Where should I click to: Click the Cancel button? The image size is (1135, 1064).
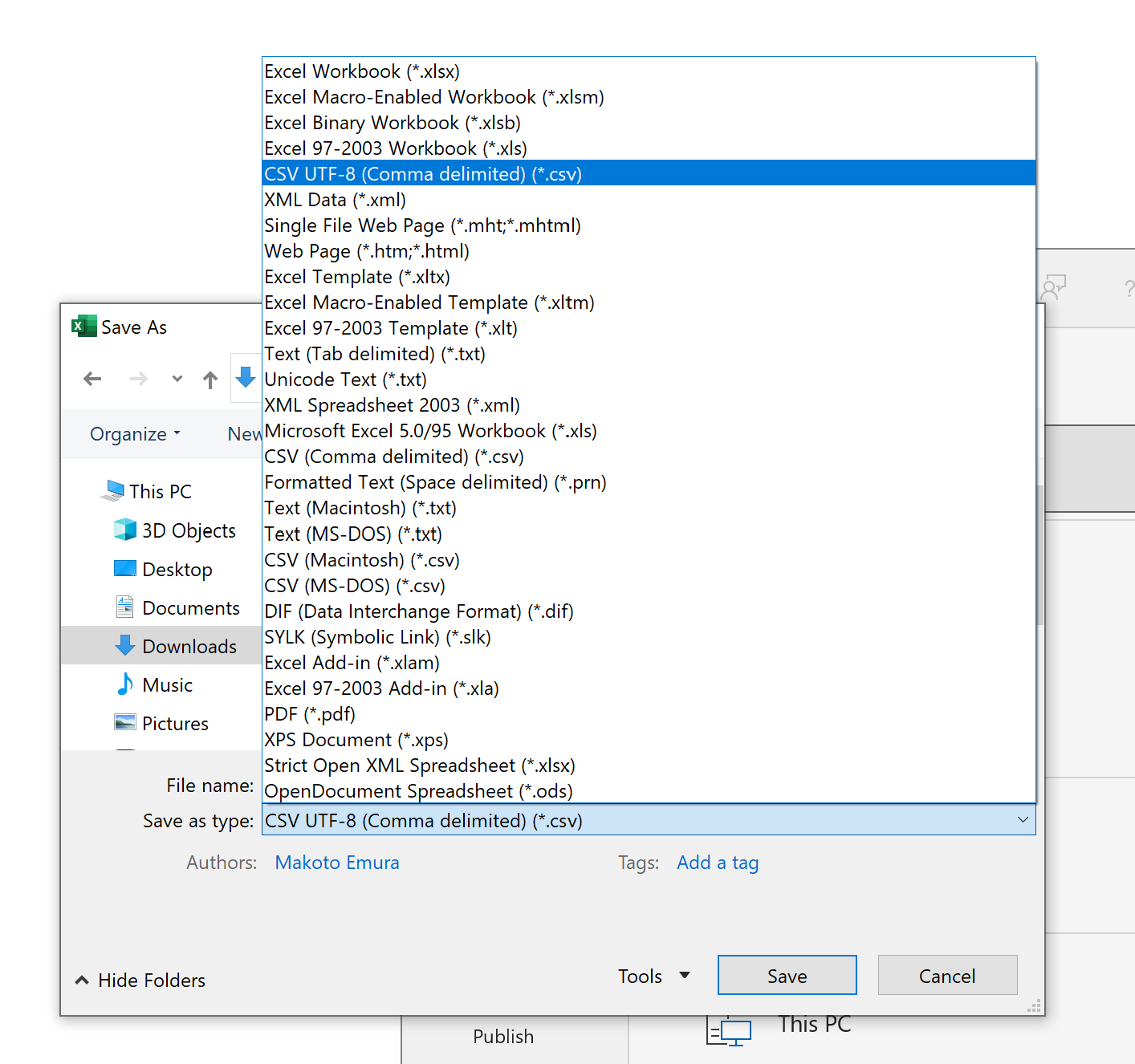coord(947,975)
